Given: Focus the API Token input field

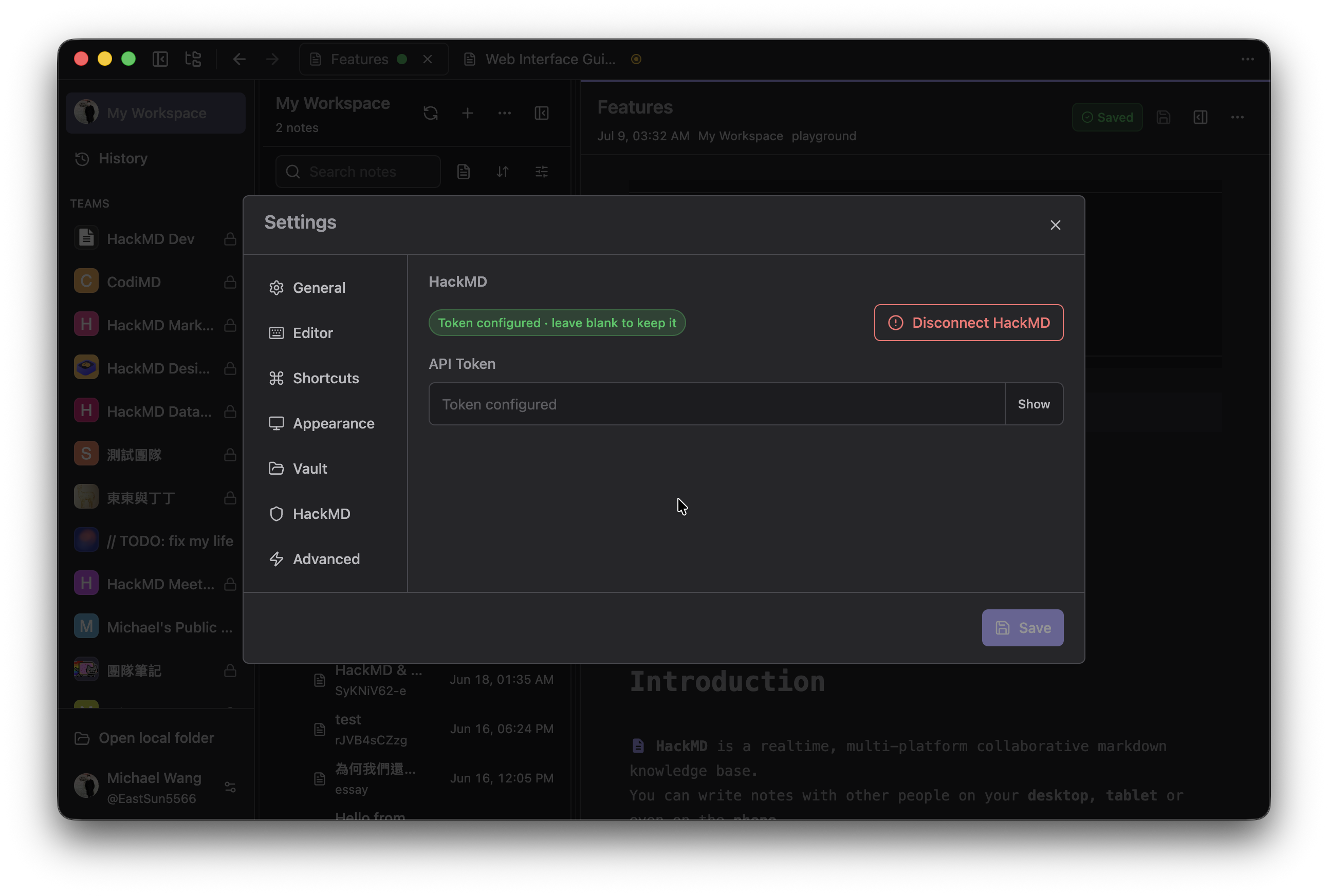Looking at the screenshot, I should click(716, 404).
